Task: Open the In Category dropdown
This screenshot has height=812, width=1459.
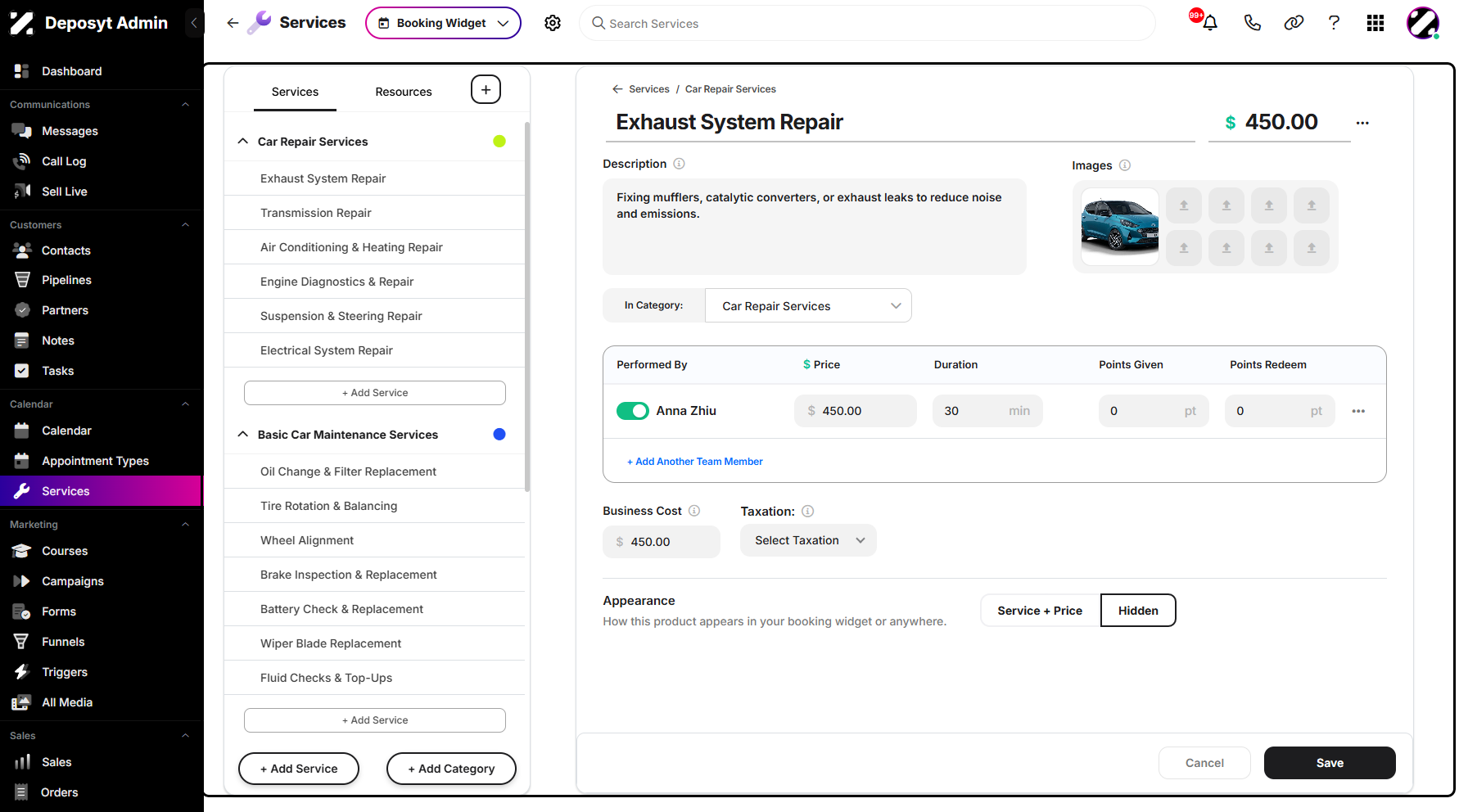Action: (x=808, y=305)
